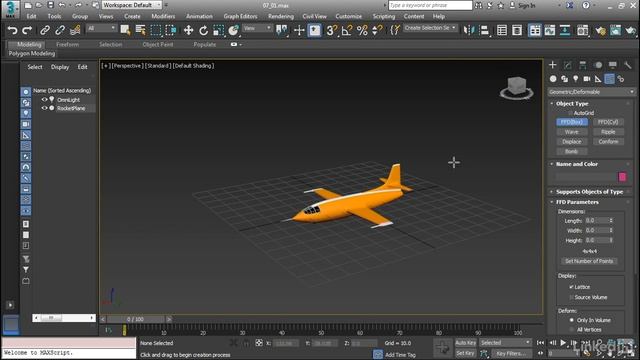Activate the Select and Rotate tool

coord(203,30)
